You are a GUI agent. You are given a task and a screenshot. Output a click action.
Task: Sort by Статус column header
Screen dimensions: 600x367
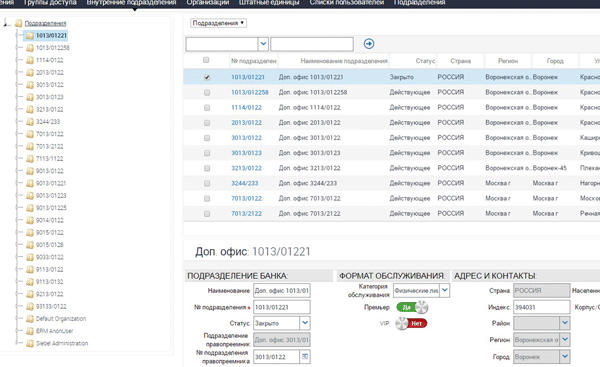coord(425,61)
